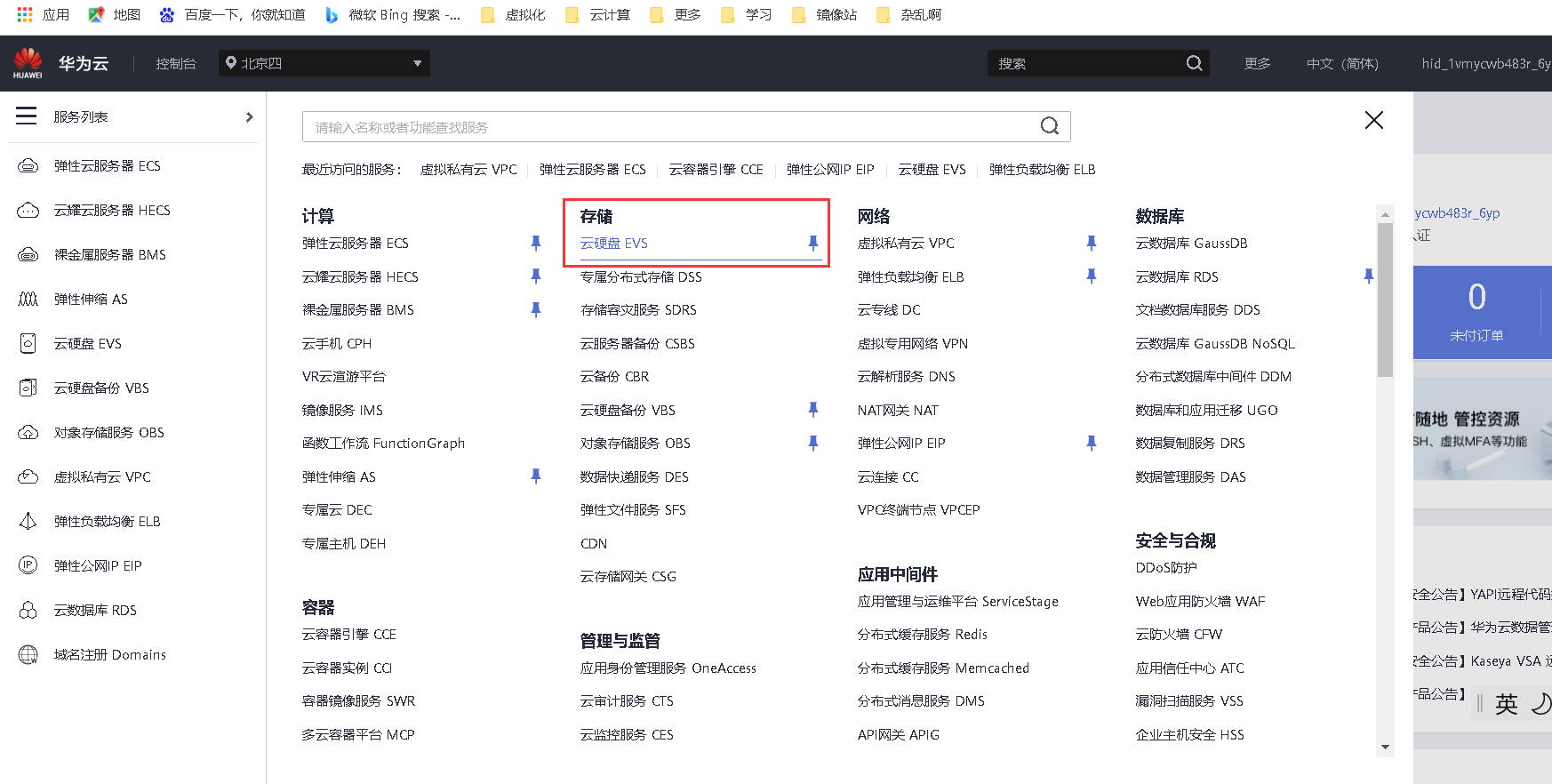Toggle pin for 弹性公网IP EIP in 网络
Viewport: 1552px width, 784px height.
click(x=1092, y=443)
